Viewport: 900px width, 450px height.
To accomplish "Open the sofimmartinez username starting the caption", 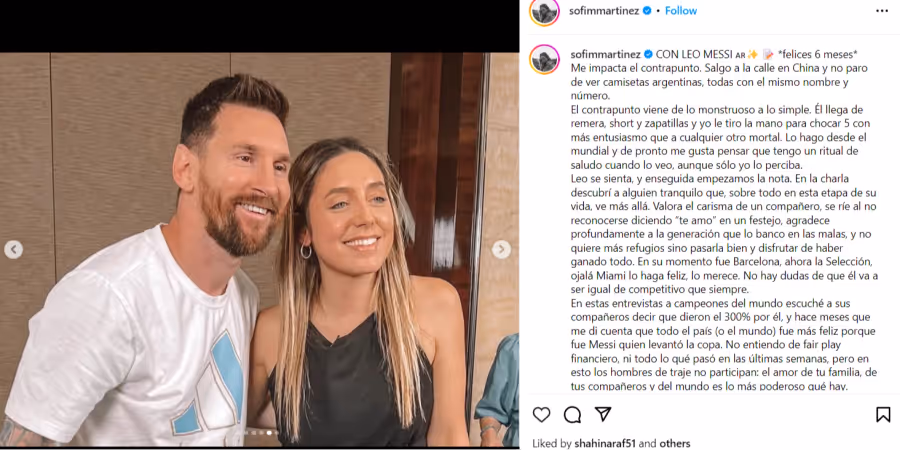I will pos(606,55).
